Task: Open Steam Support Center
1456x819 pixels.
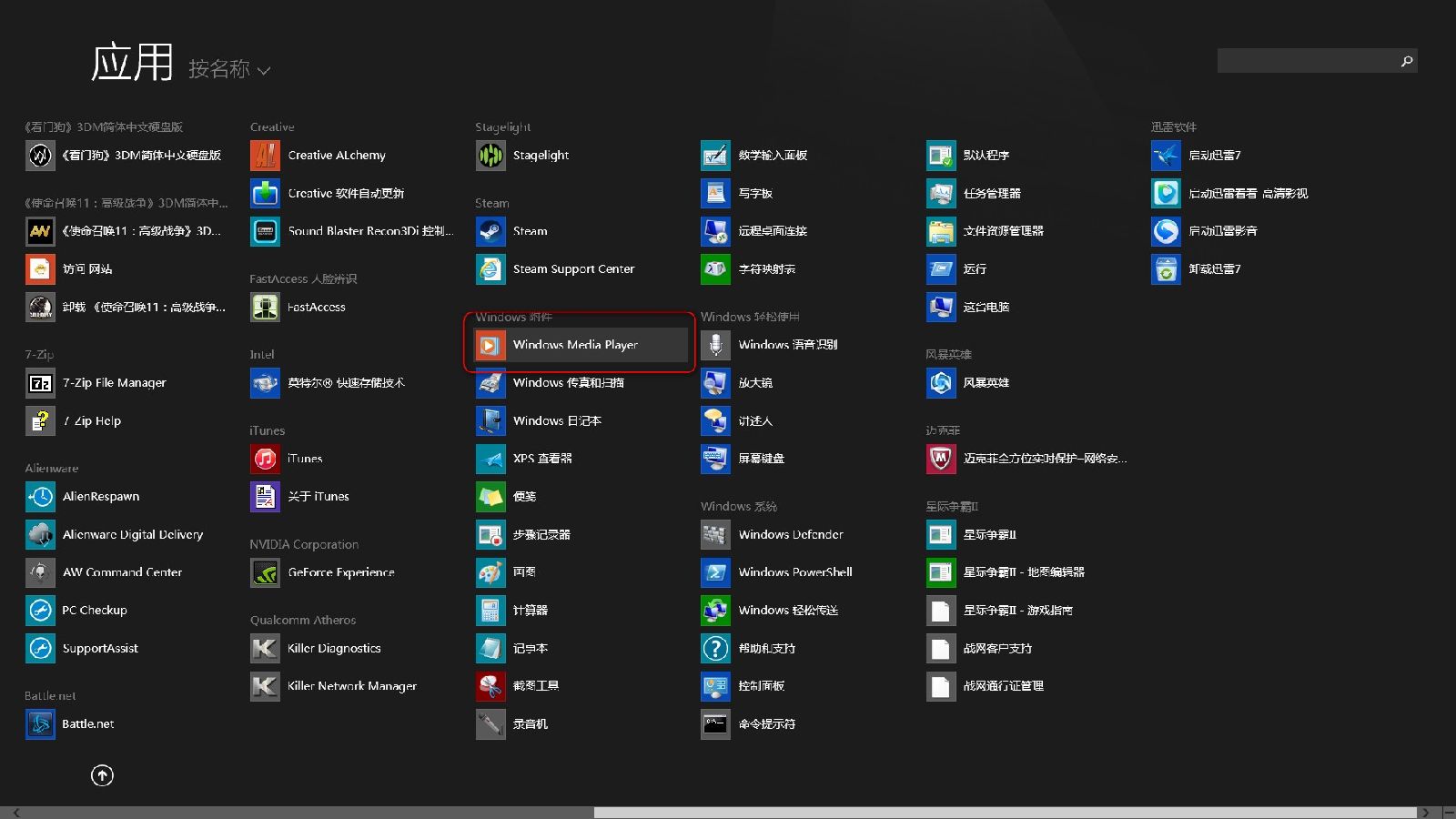Action: point(555,269)
